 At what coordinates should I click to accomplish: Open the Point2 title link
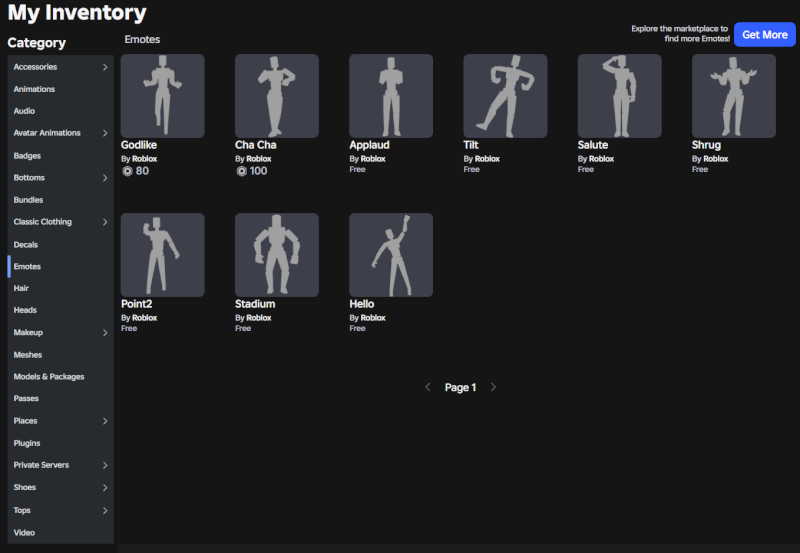tap(137, 304)
